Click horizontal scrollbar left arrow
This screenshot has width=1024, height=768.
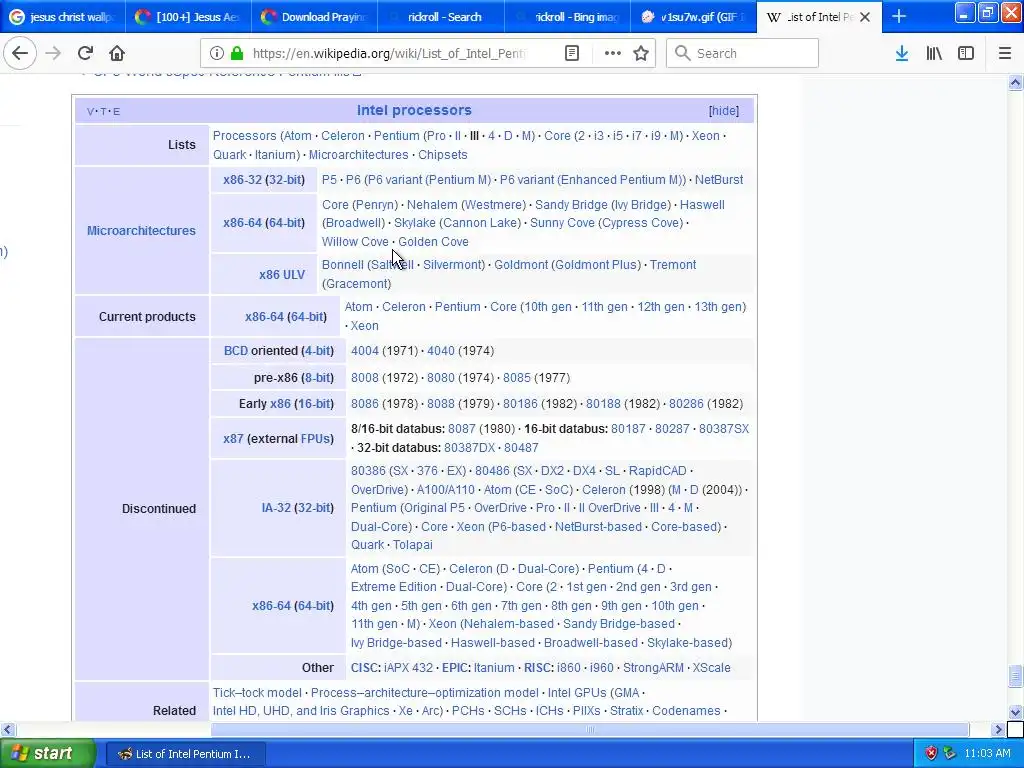(7, 729)
